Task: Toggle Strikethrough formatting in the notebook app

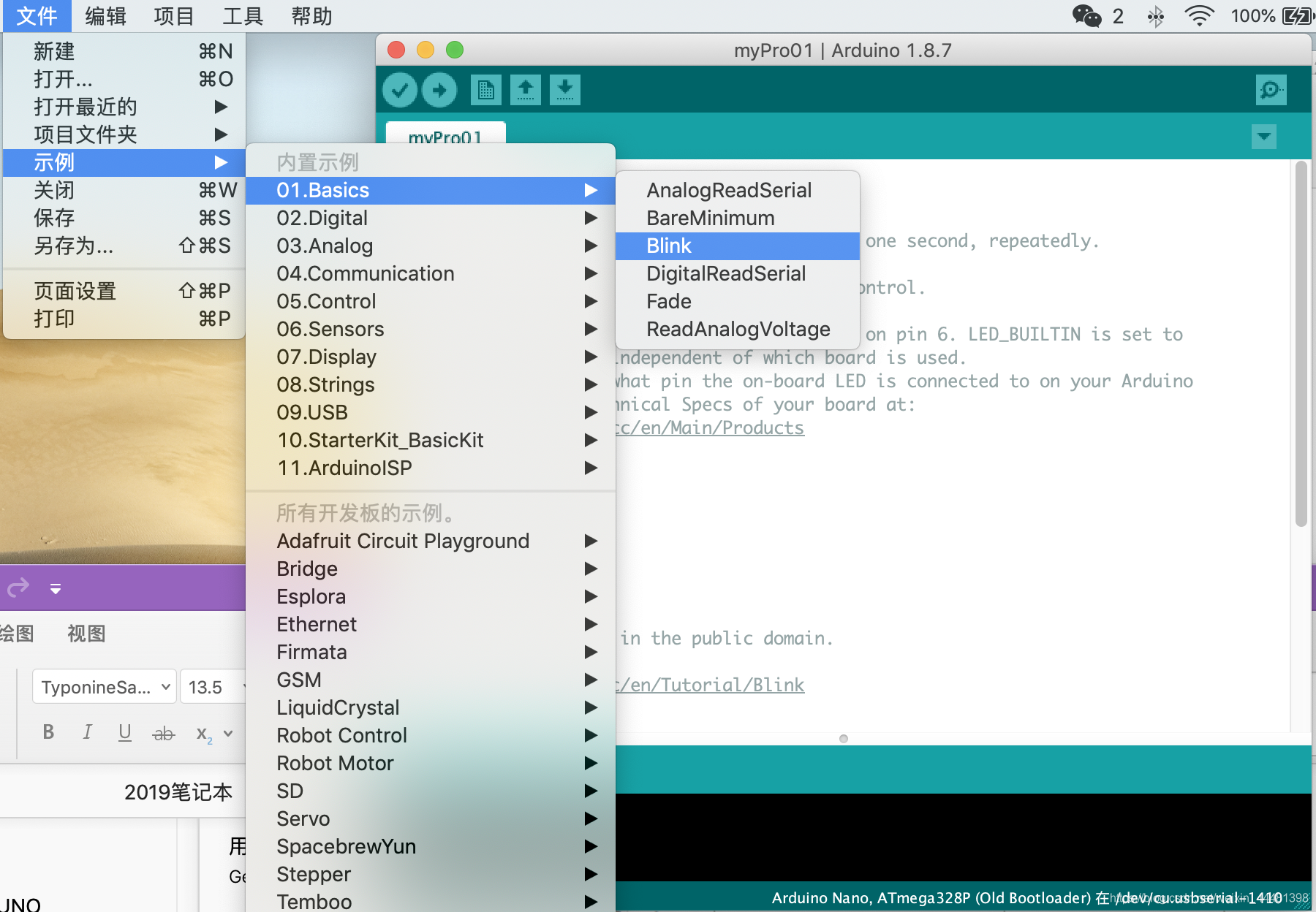Action: coord(164,733)
